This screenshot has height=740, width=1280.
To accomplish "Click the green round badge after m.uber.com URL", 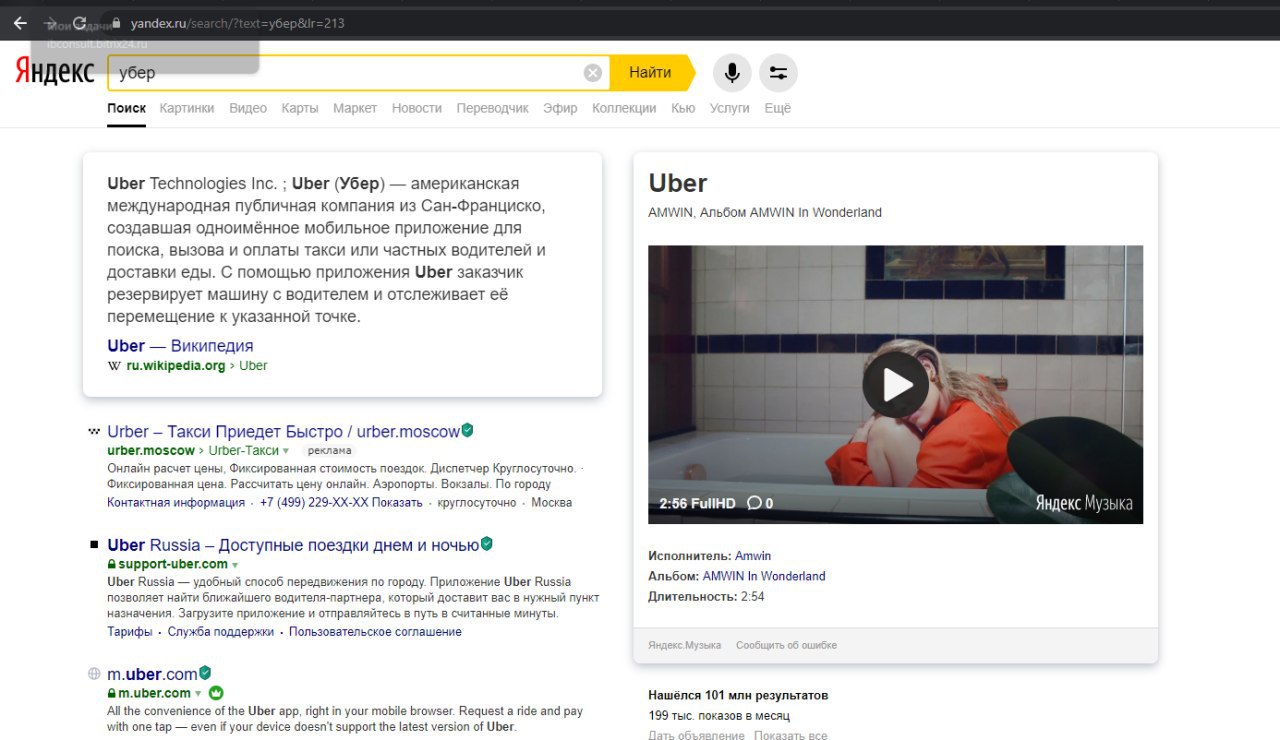I will (216, 693).
